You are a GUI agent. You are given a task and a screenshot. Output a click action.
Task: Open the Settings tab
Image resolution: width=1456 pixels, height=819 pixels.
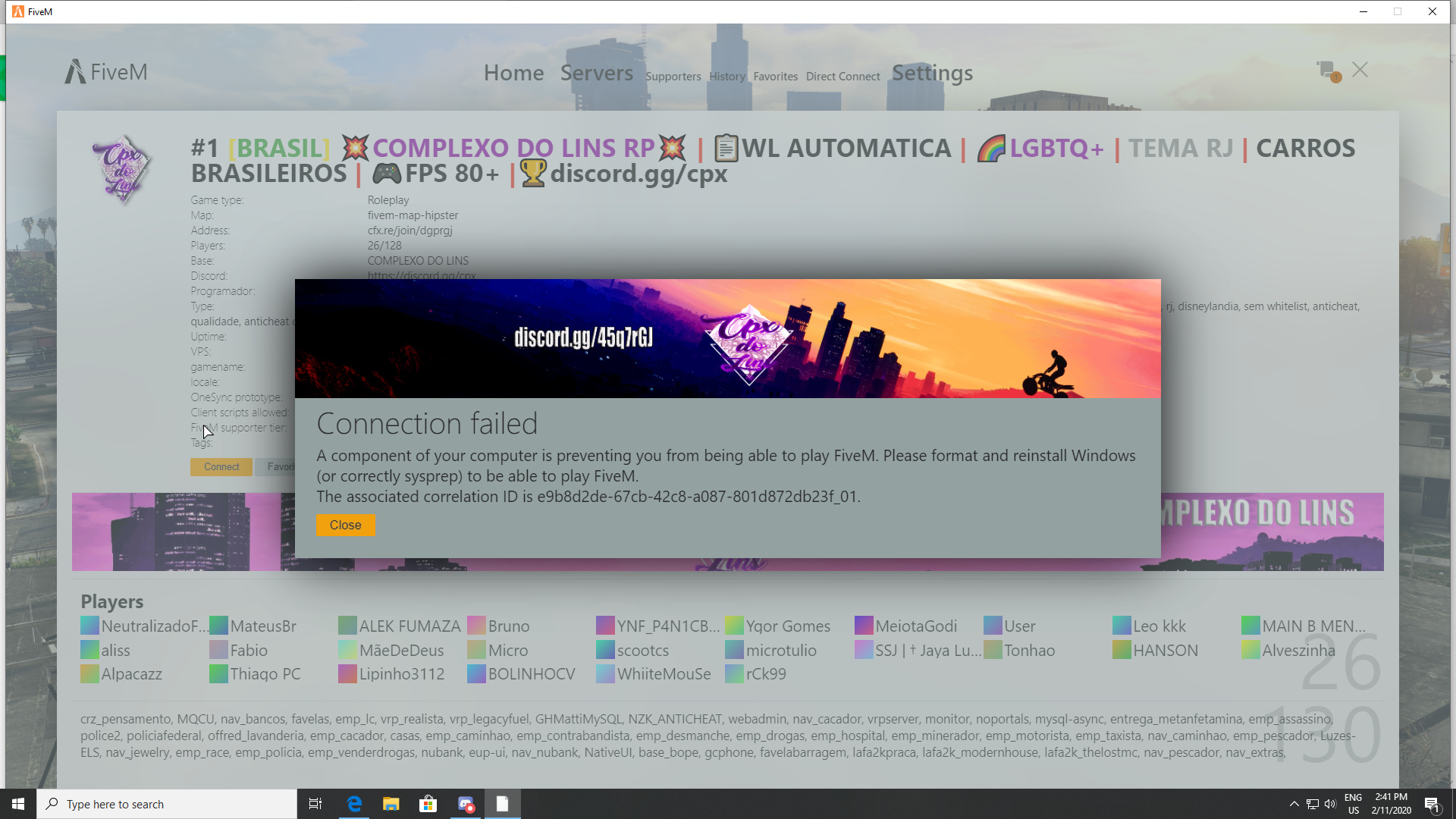point(932,73)
